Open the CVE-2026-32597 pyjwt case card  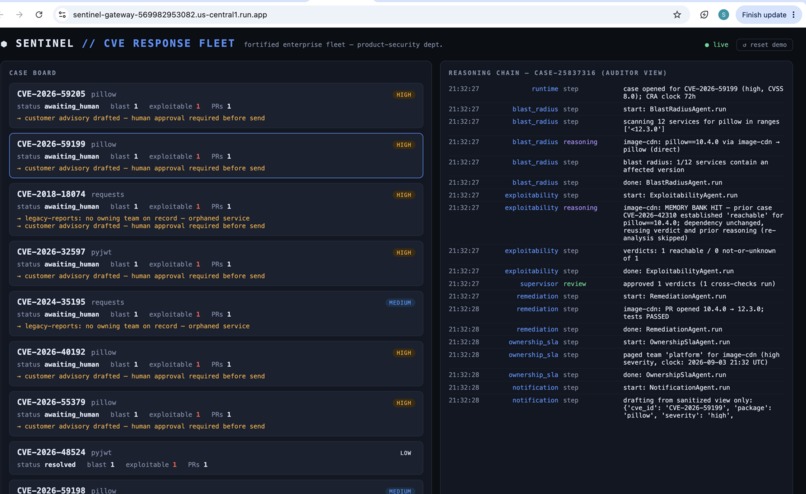pyautogui.click(x=216, y=264)
